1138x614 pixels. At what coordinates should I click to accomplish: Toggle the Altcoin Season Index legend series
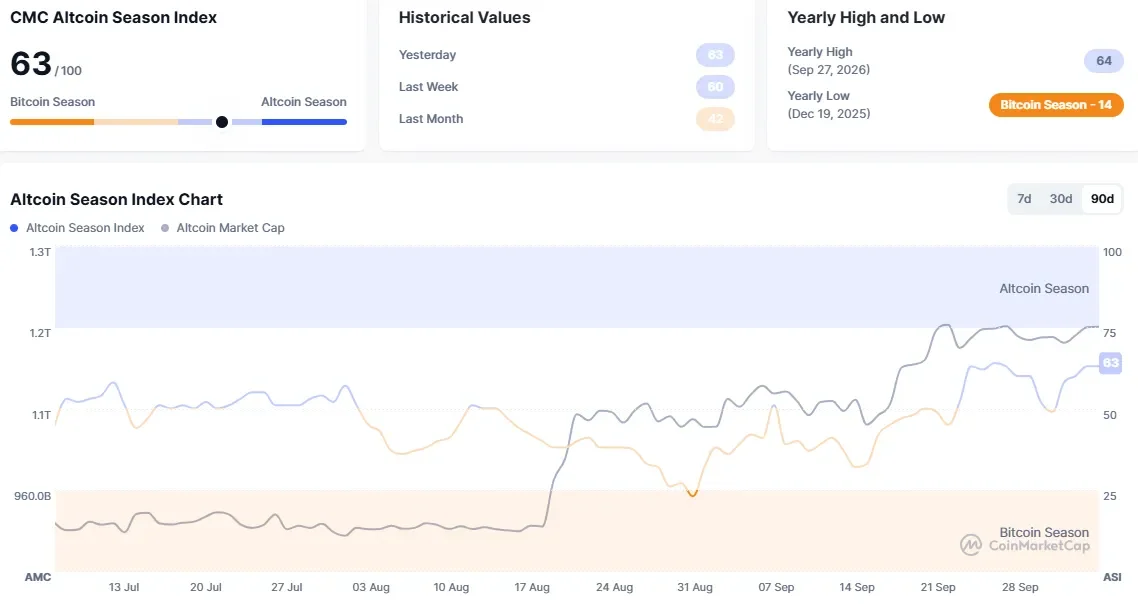[x=77, y=228]
